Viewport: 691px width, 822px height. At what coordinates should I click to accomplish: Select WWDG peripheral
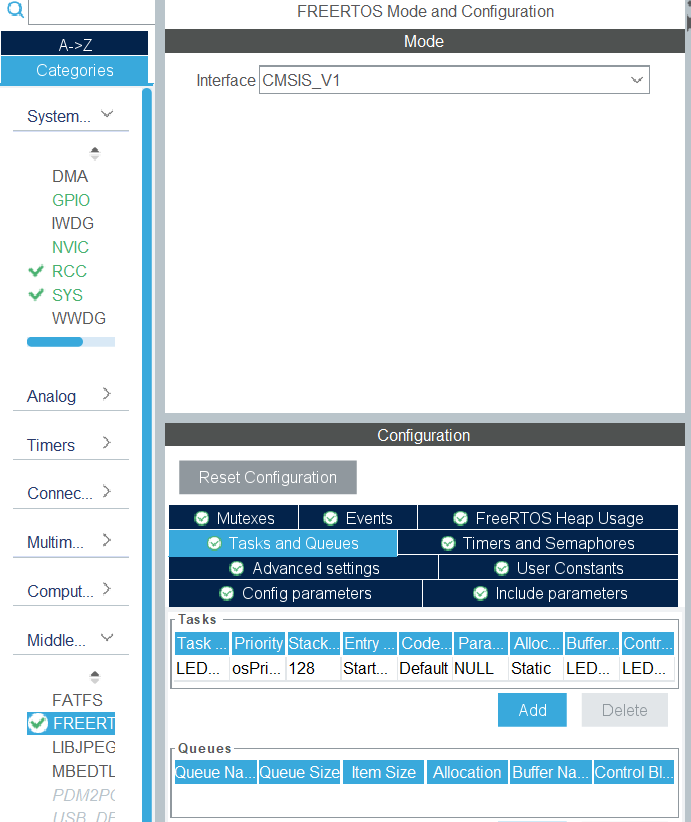tap(79, 318)
